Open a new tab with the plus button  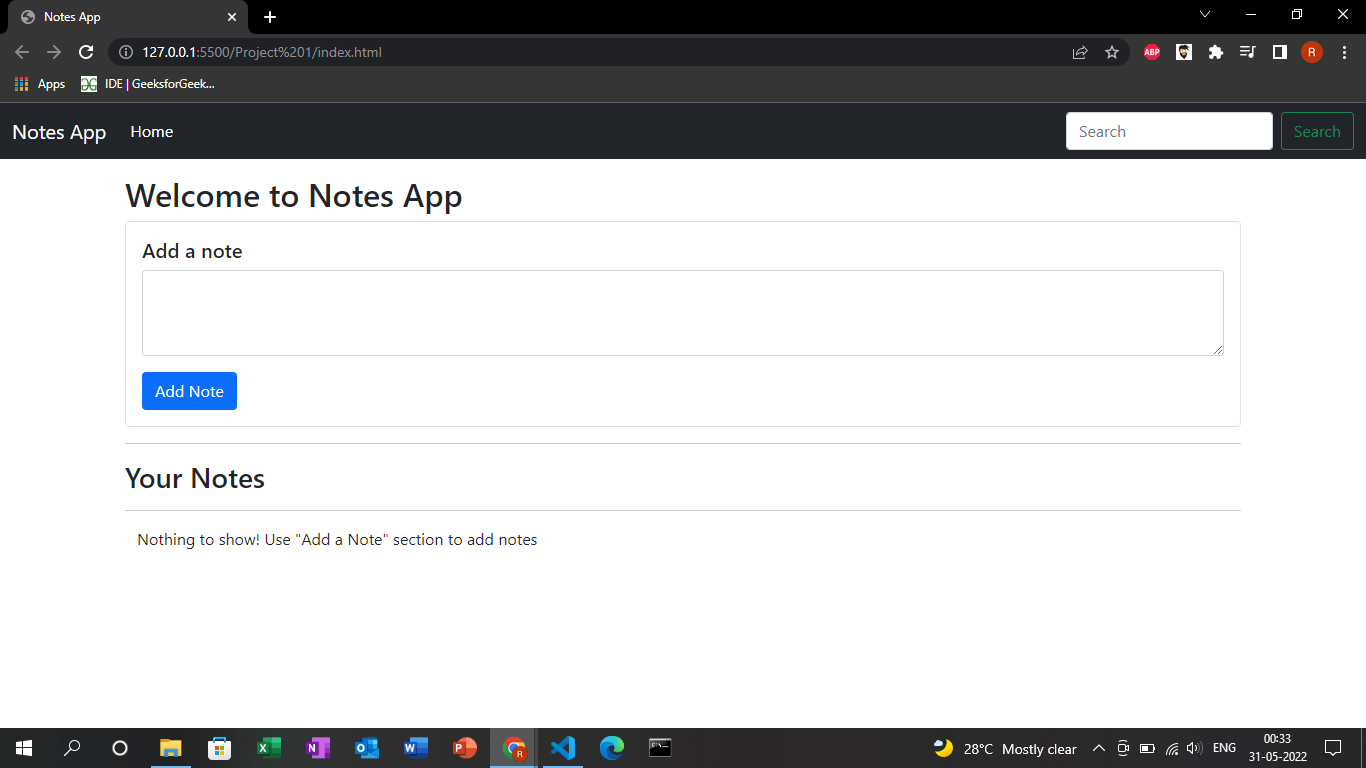click(x=270, y=17)
